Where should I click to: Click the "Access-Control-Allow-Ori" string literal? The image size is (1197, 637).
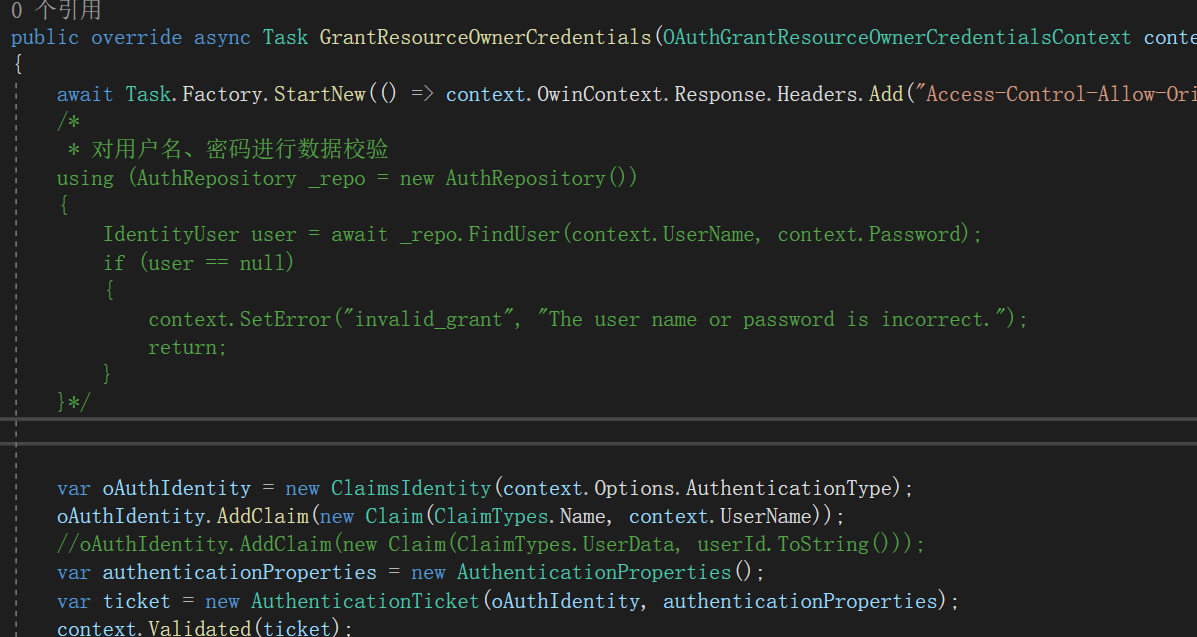[1056, 94]
